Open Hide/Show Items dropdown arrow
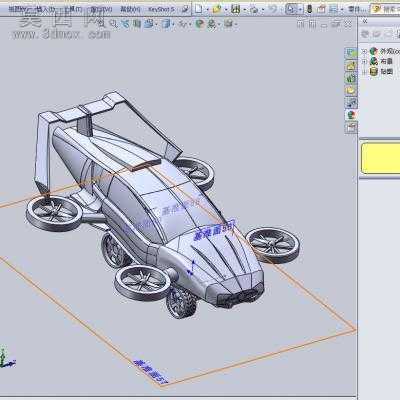 coord(190,24)
